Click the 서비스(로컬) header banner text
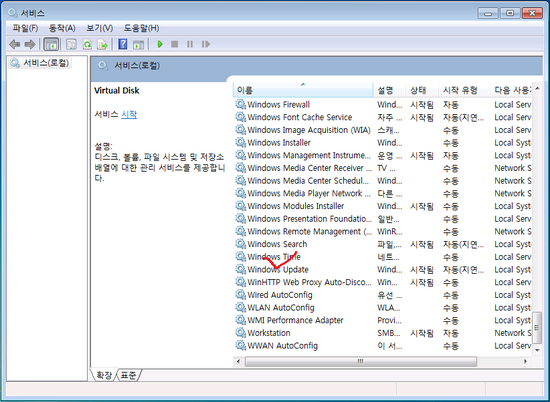 pos(137,66)
